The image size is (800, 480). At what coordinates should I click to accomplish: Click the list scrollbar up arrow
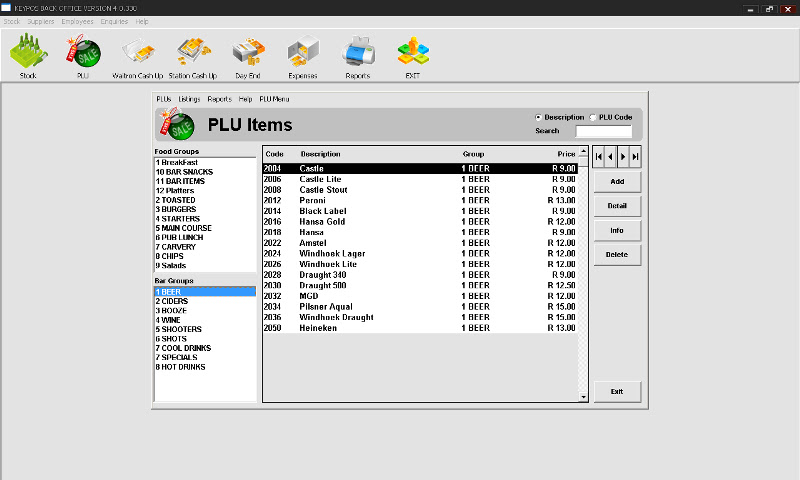[583, 151]
